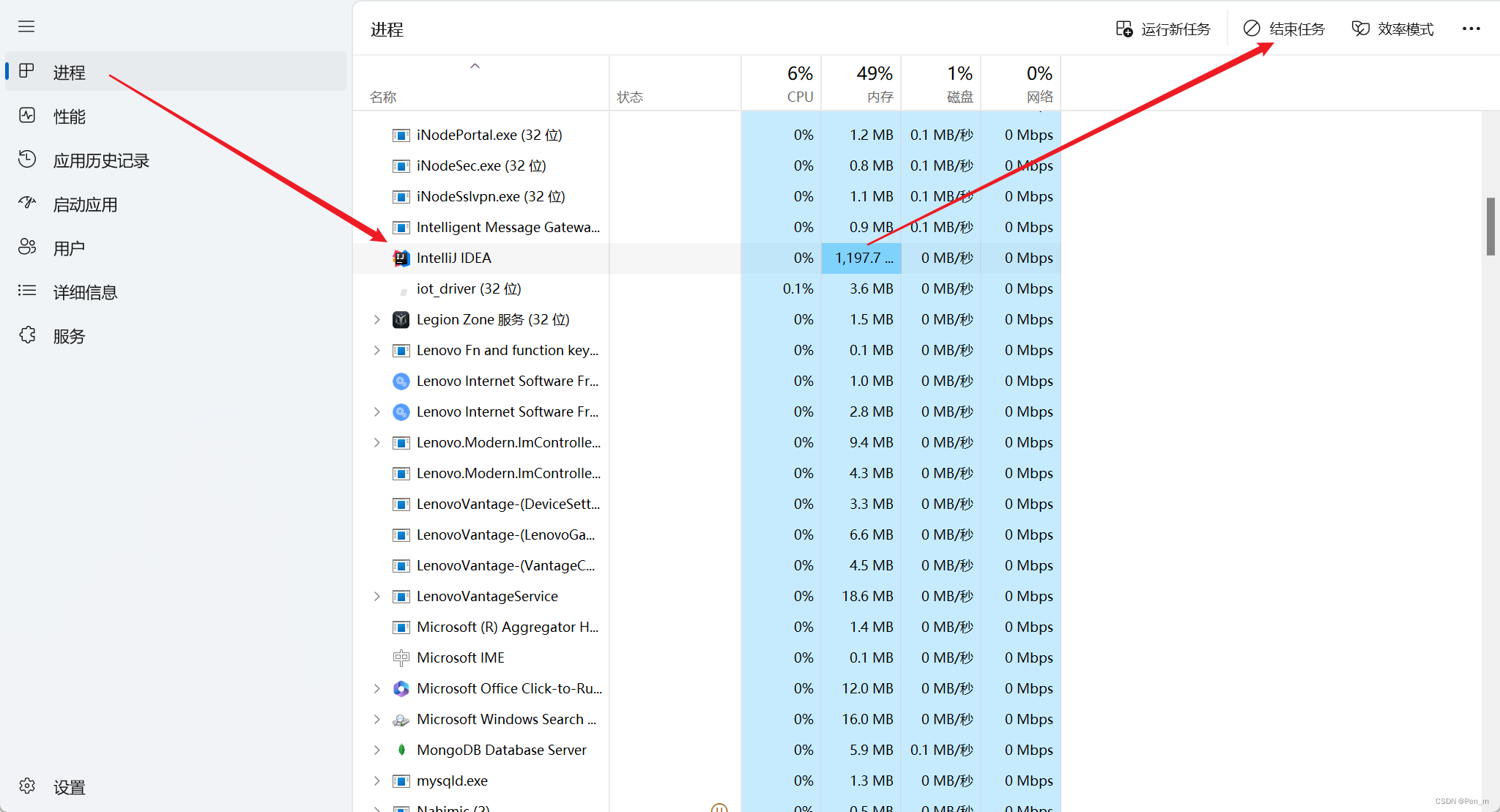Click the Microsoft IME process icon

point(401,658)
